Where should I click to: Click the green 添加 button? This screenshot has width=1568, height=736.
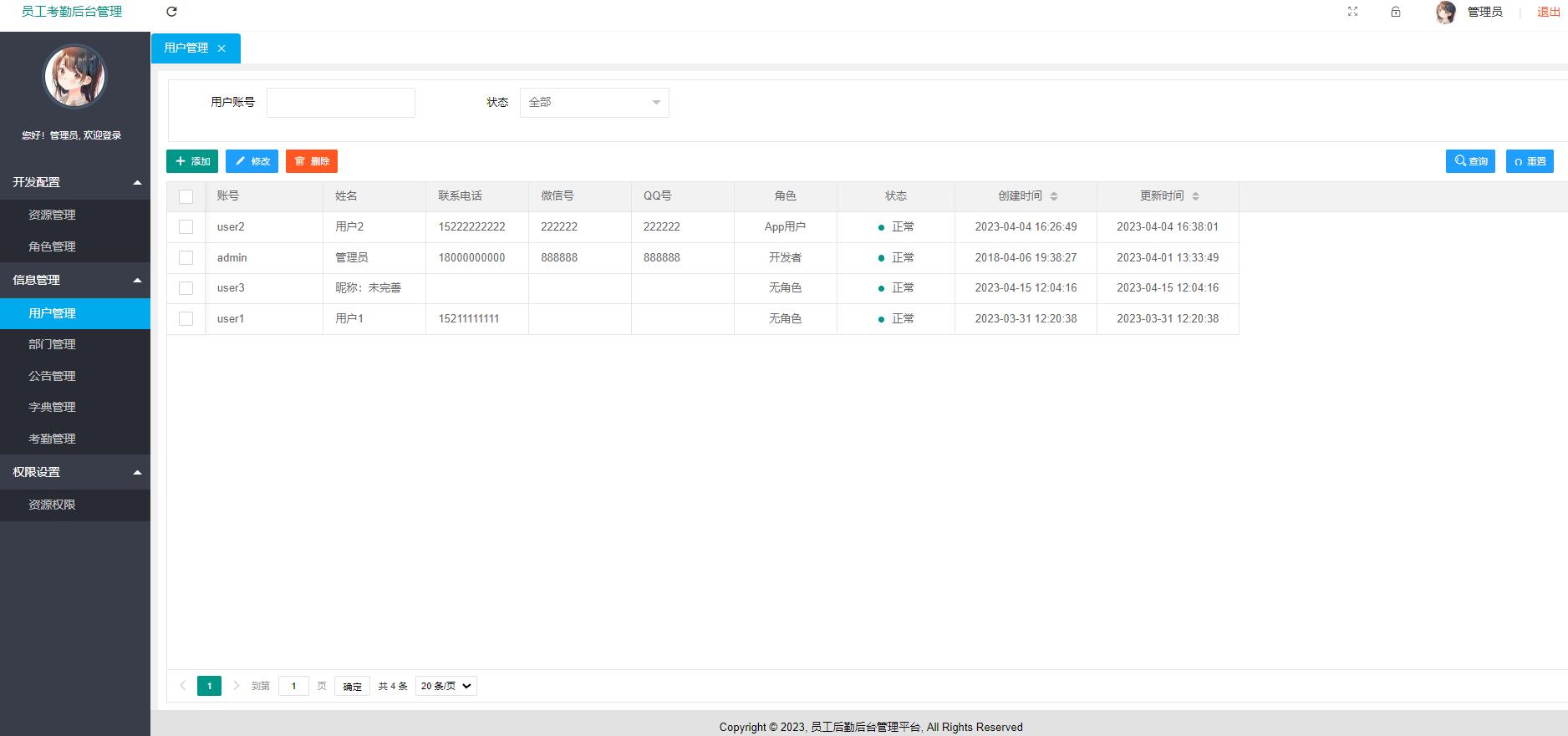pos(192,161)
